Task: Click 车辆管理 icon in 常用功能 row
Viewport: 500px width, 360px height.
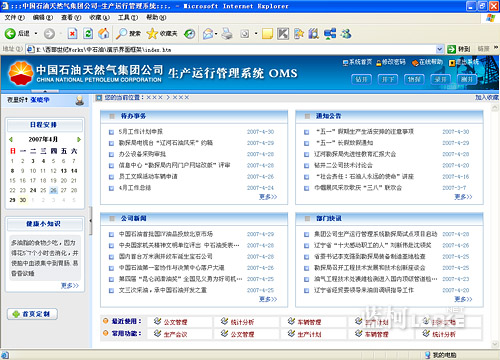Action: coord(358,333)
